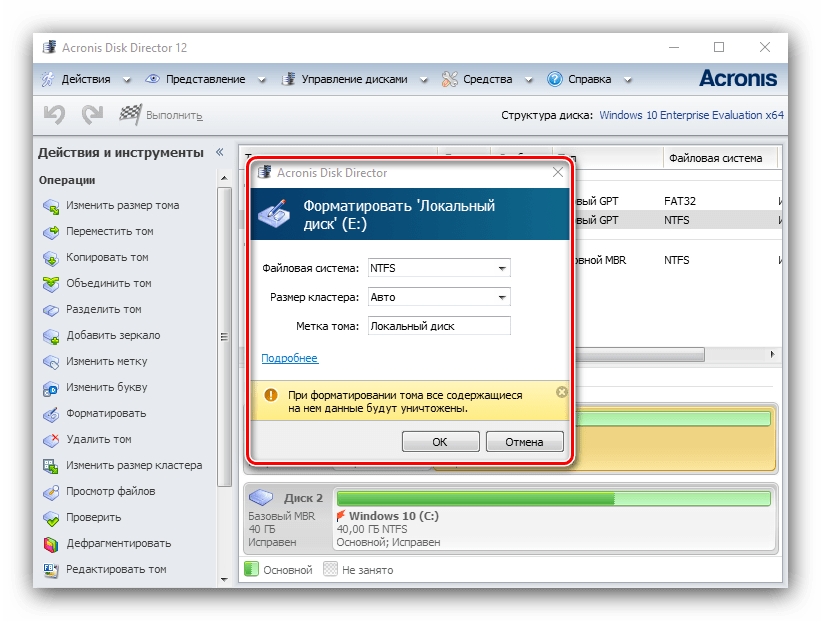Open the Средства menu

tap(487, 79)
